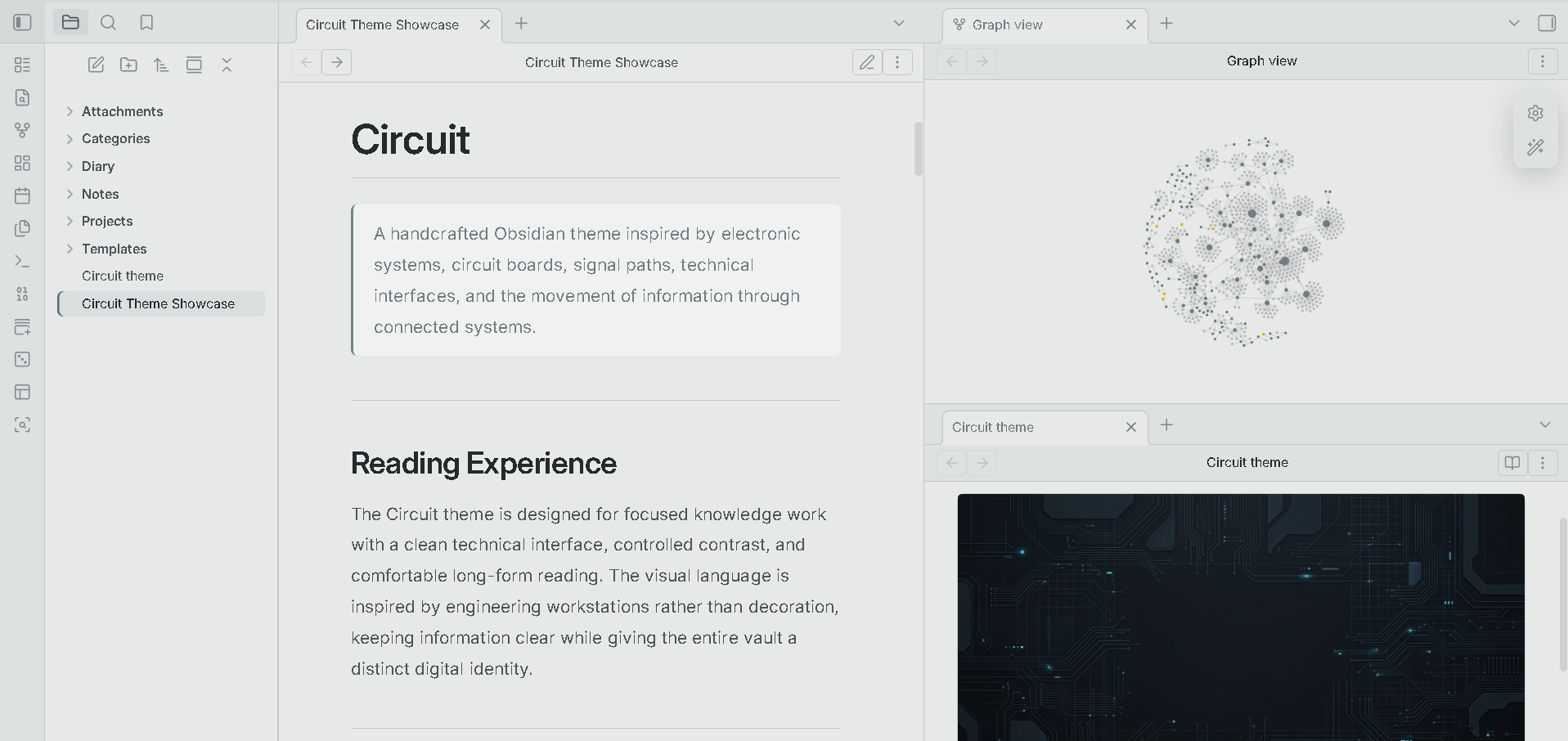The width and height of the screenshot is (1568, 741).
Task: Click the table layout ribbon icon
Action: pos(23,392)
